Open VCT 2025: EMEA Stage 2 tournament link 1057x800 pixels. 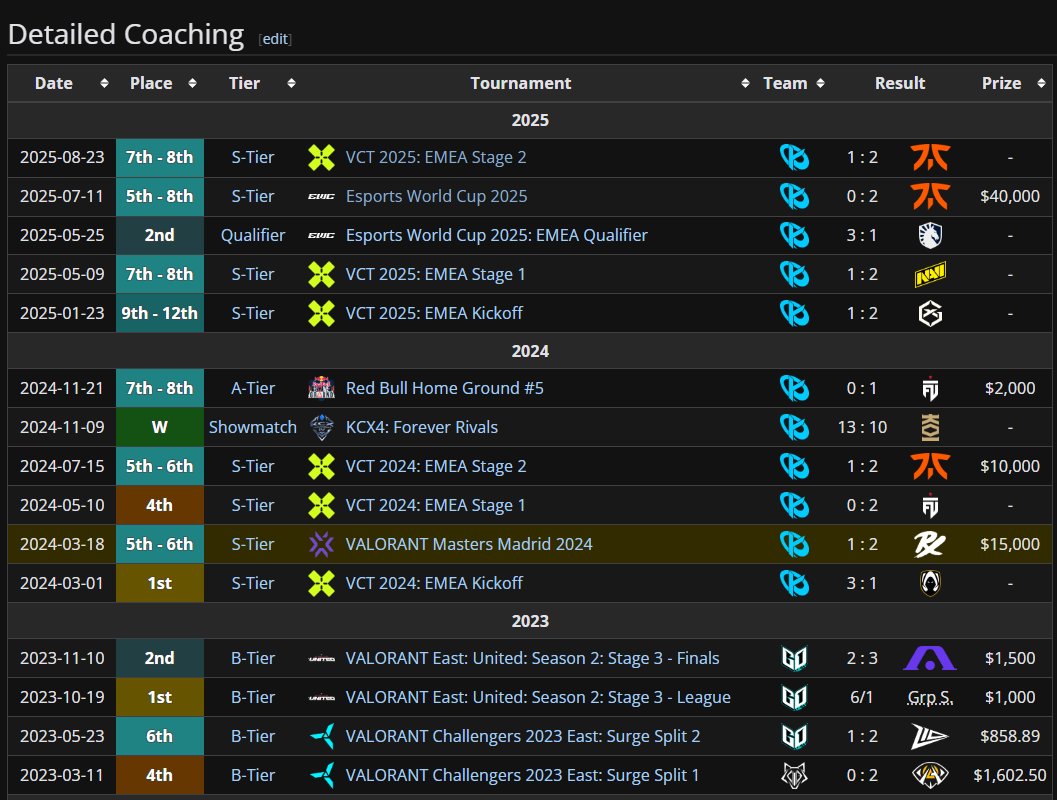[435, 157]
